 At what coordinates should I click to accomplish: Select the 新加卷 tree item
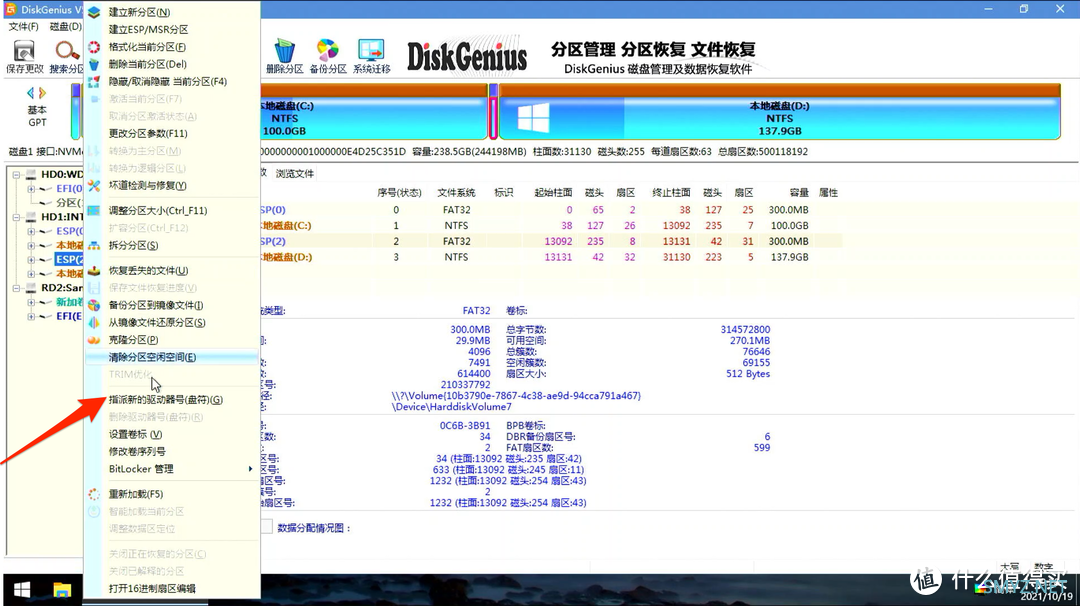coord(69,302)
